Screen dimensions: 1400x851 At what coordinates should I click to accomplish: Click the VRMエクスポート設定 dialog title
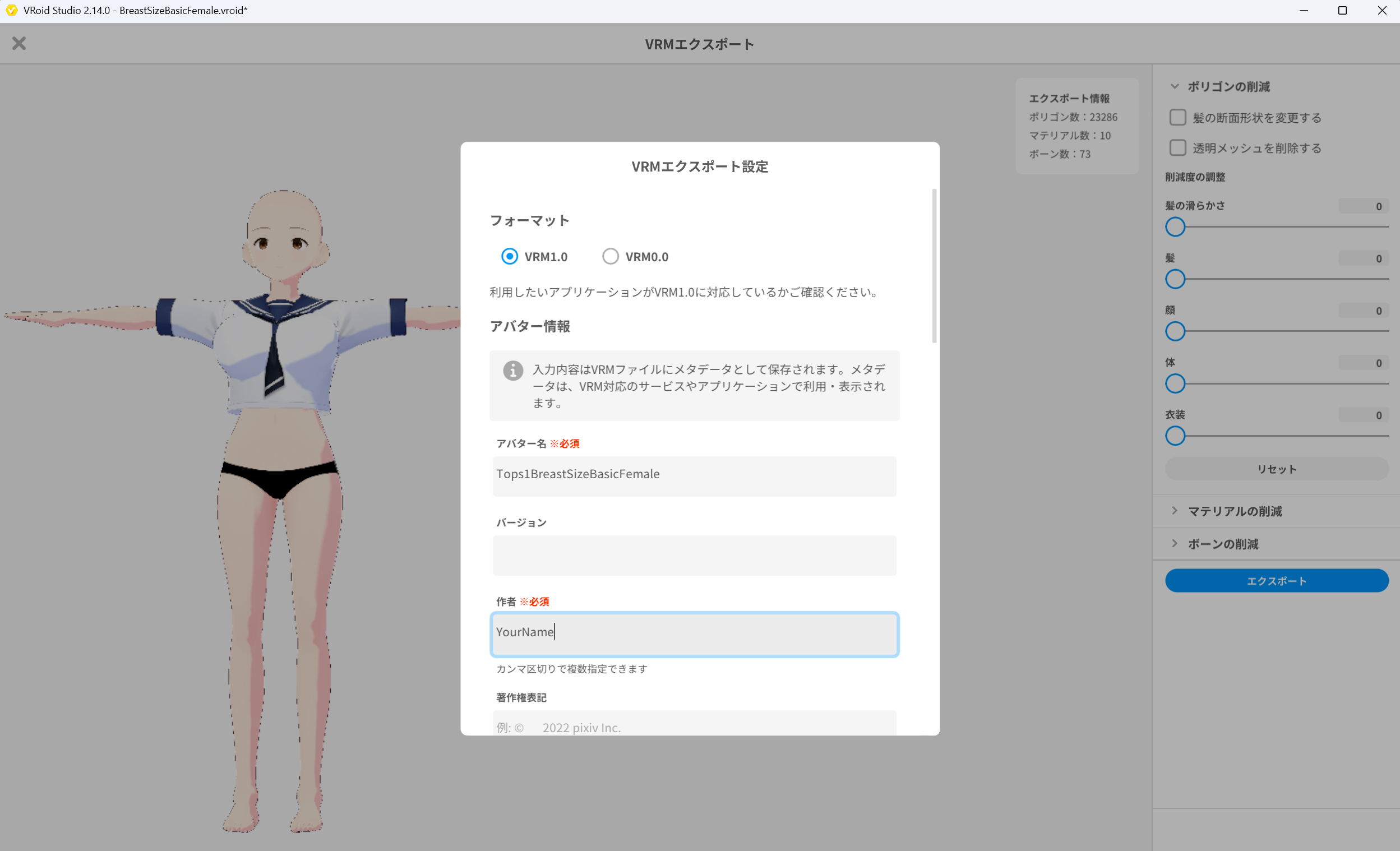click(x=700, y=166)
